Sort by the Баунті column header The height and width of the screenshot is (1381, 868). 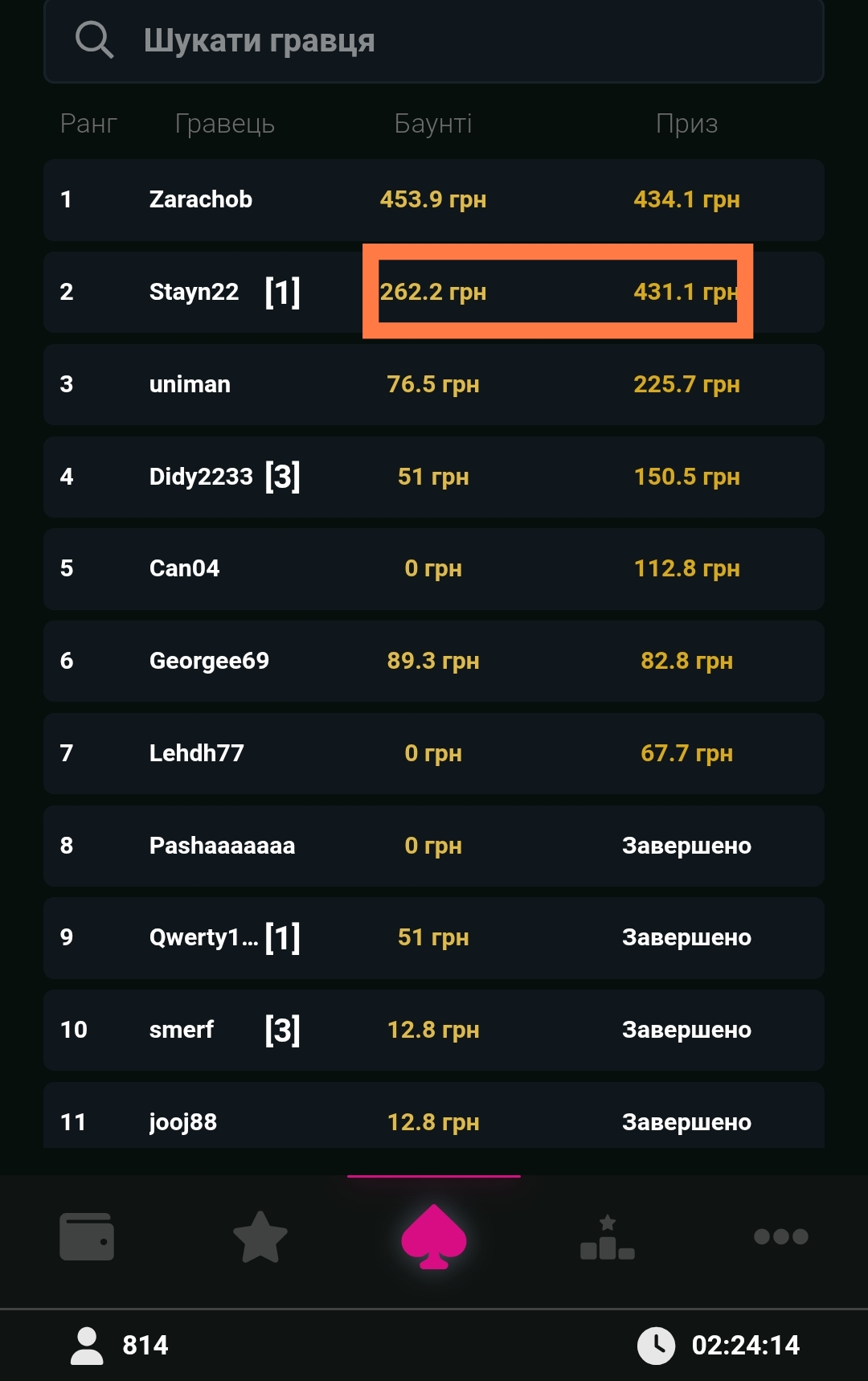coord(433,124)
